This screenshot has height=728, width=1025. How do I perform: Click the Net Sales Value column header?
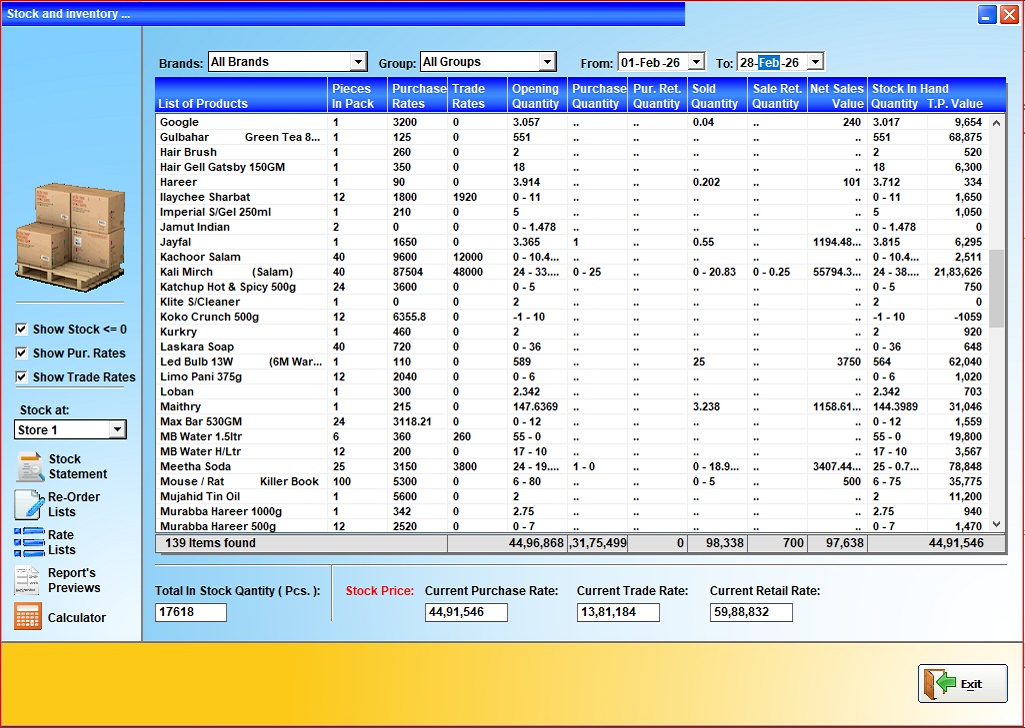point(837,95)
